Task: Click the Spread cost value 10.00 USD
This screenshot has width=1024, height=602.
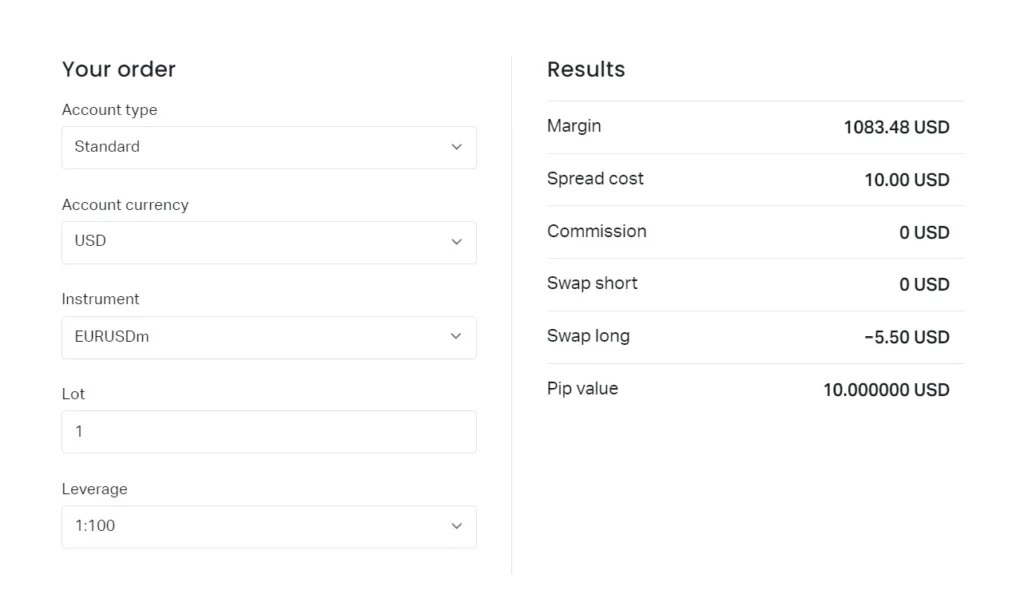Action: click(x=908, y=179)
